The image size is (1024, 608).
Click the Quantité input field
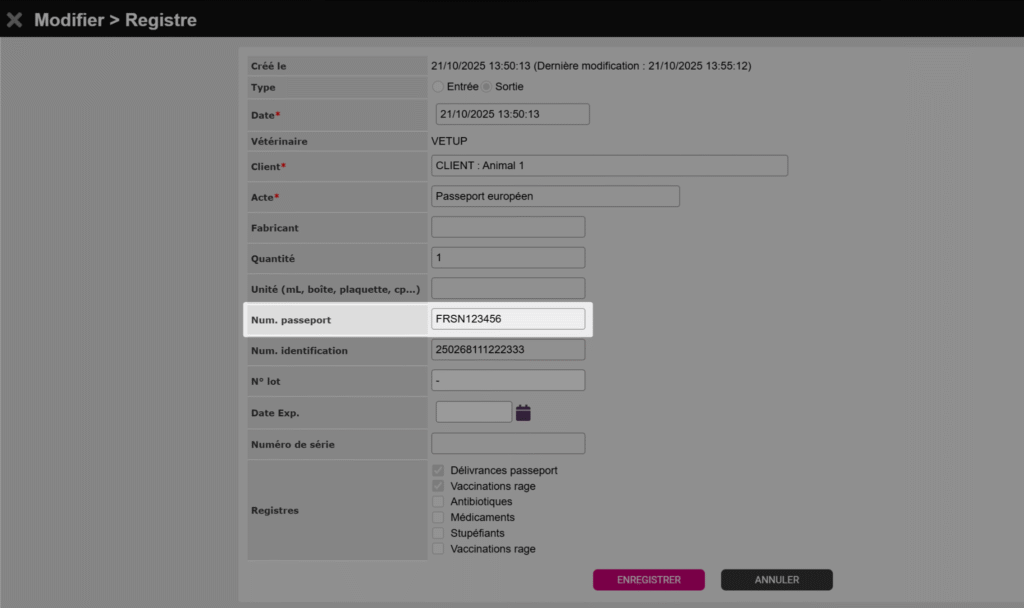(508, 258)
